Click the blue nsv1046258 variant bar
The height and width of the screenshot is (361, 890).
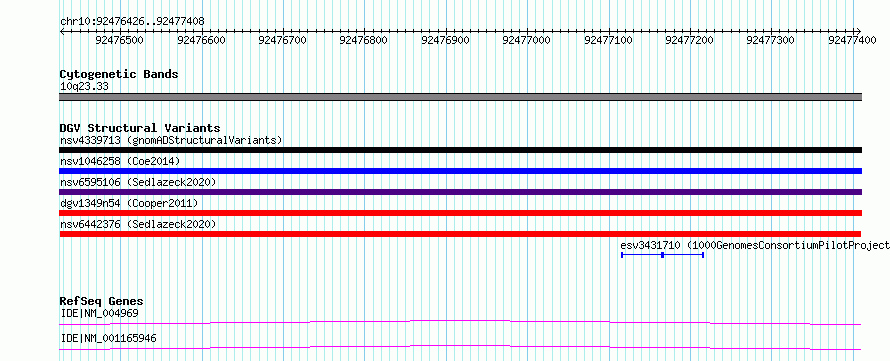461,171
